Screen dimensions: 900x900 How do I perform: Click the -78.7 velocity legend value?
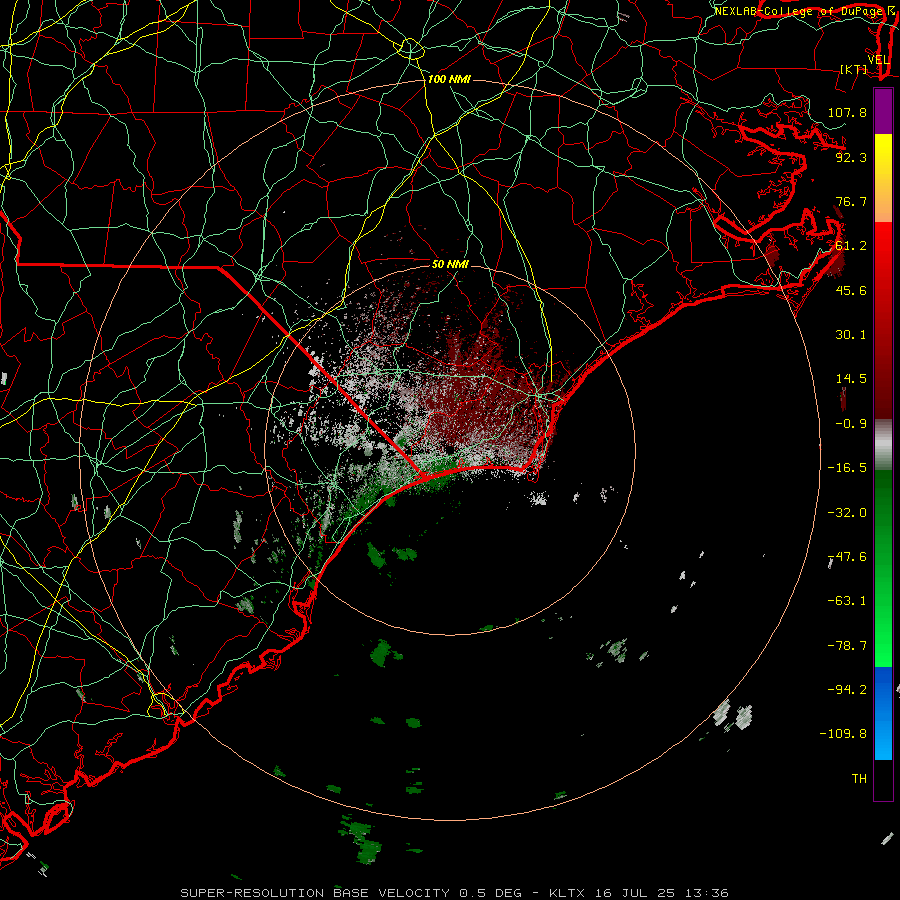[x=847, y=646]
